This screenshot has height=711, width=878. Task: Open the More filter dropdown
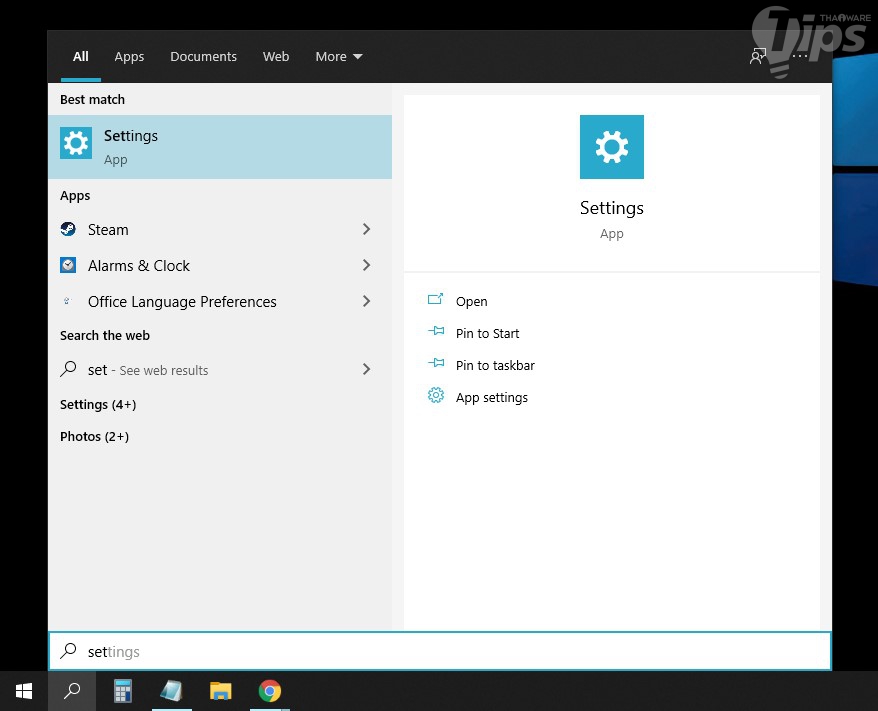pyautogui.click(x=339, y=57)
